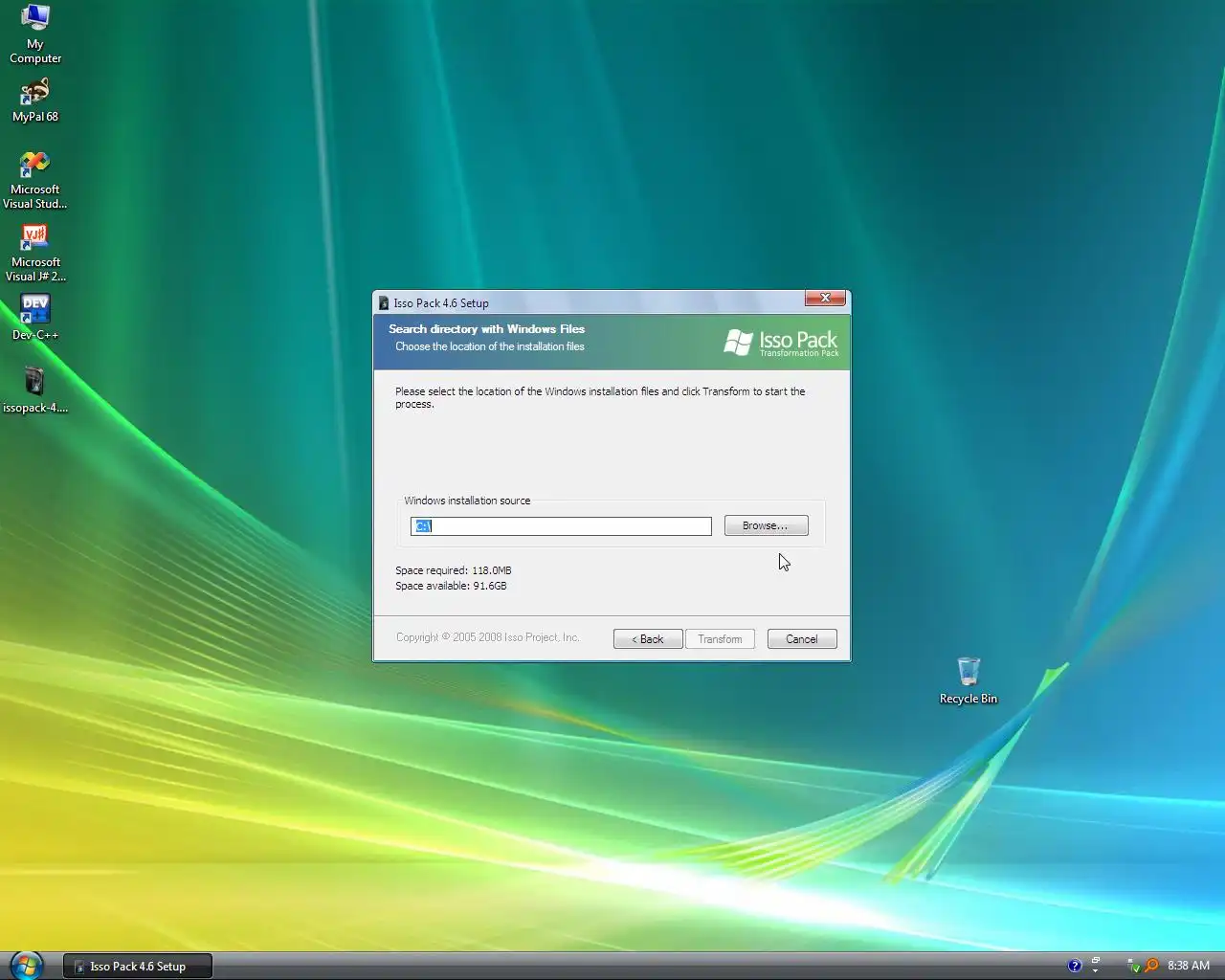Image resolution: width=1225 pixels, height=980 pixels.
Task: Click the Browse... button
Action: 766,525
